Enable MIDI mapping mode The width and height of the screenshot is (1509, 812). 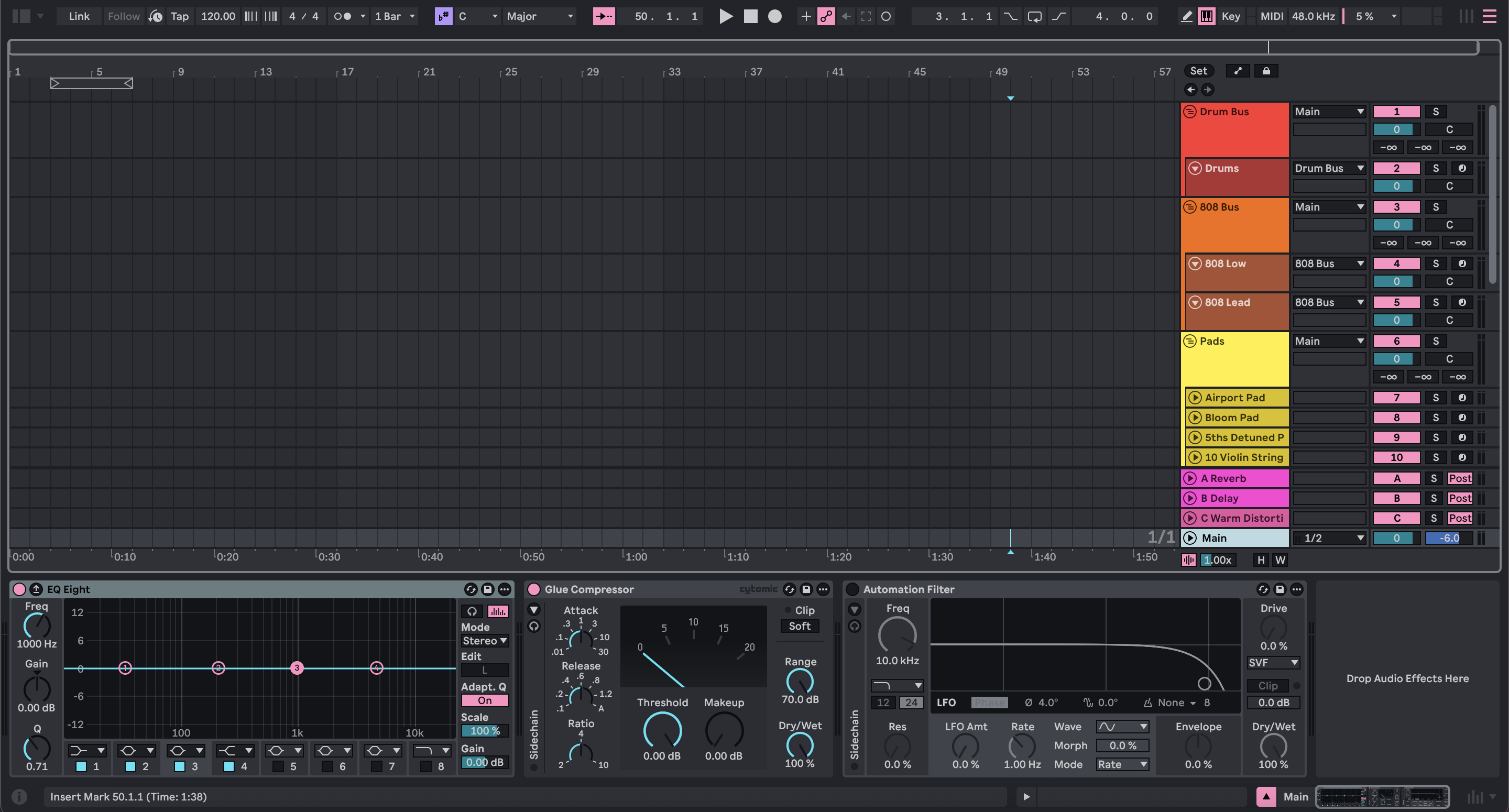point(1271,16)
